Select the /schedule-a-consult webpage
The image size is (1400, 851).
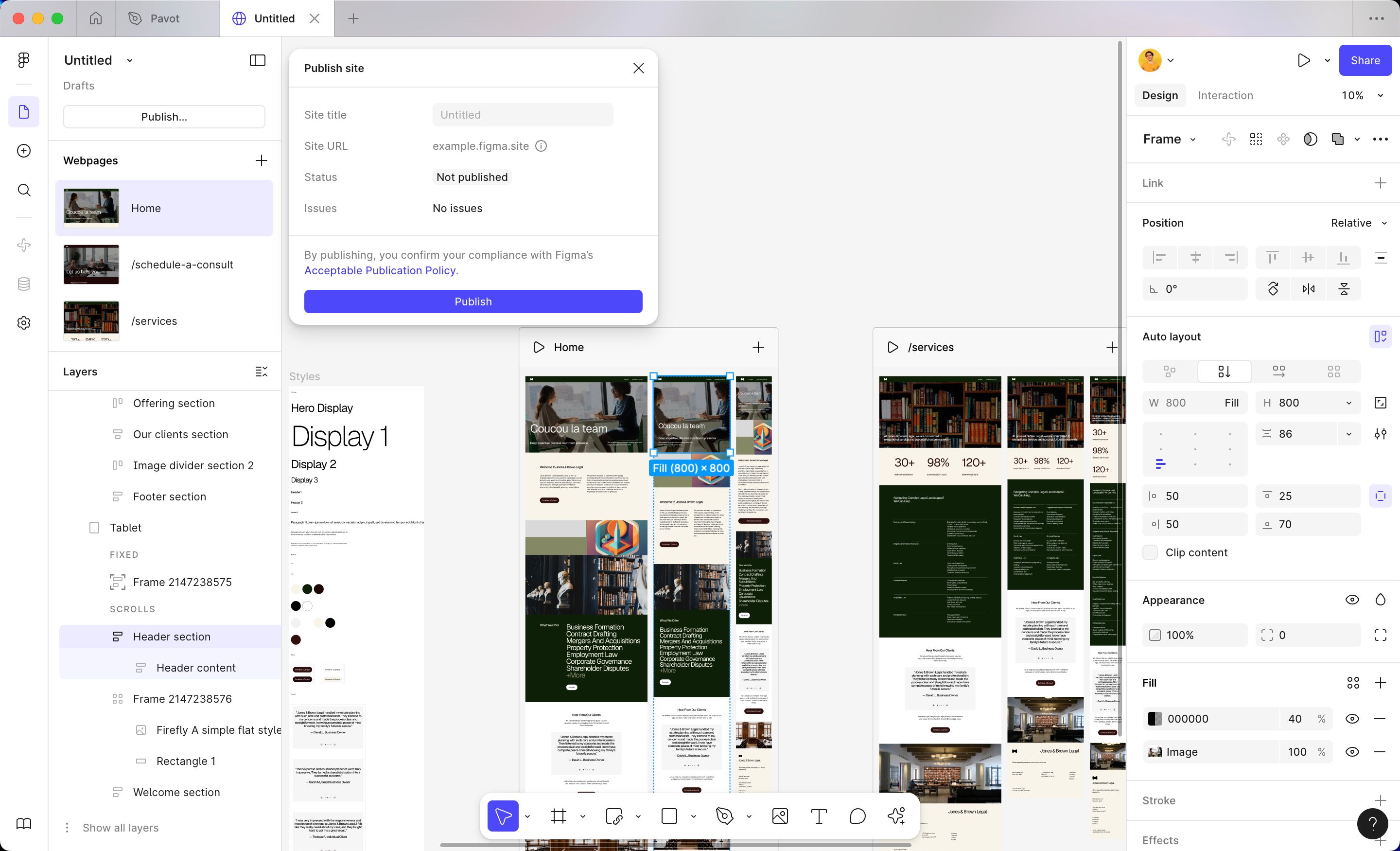[164, 265]
